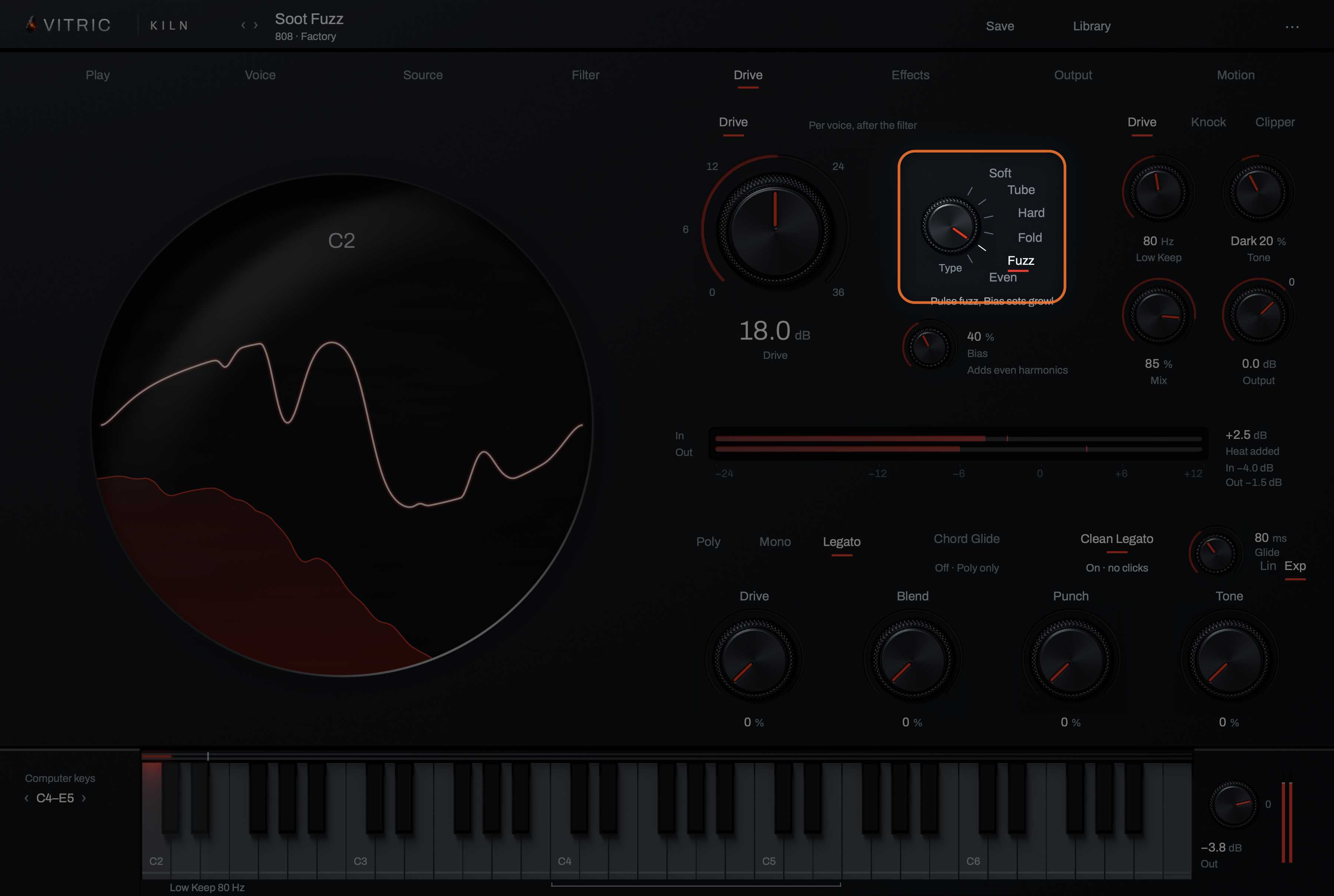Click the Bias knob

(929, 347)
